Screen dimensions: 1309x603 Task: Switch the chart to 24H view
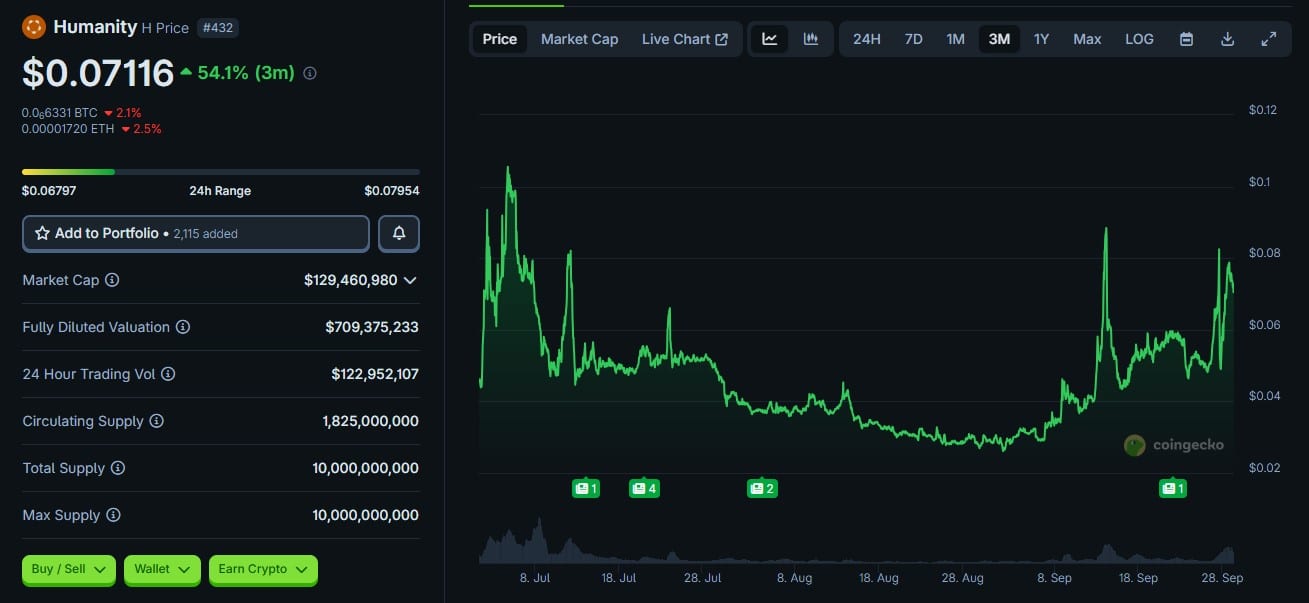click(x=866, y=38)
